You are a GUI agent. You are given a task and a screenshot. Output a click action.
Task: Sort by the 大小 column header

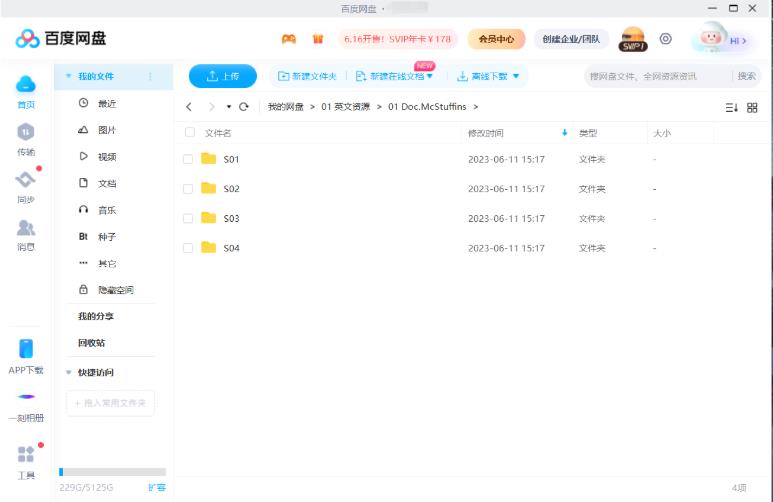[662, 133]
